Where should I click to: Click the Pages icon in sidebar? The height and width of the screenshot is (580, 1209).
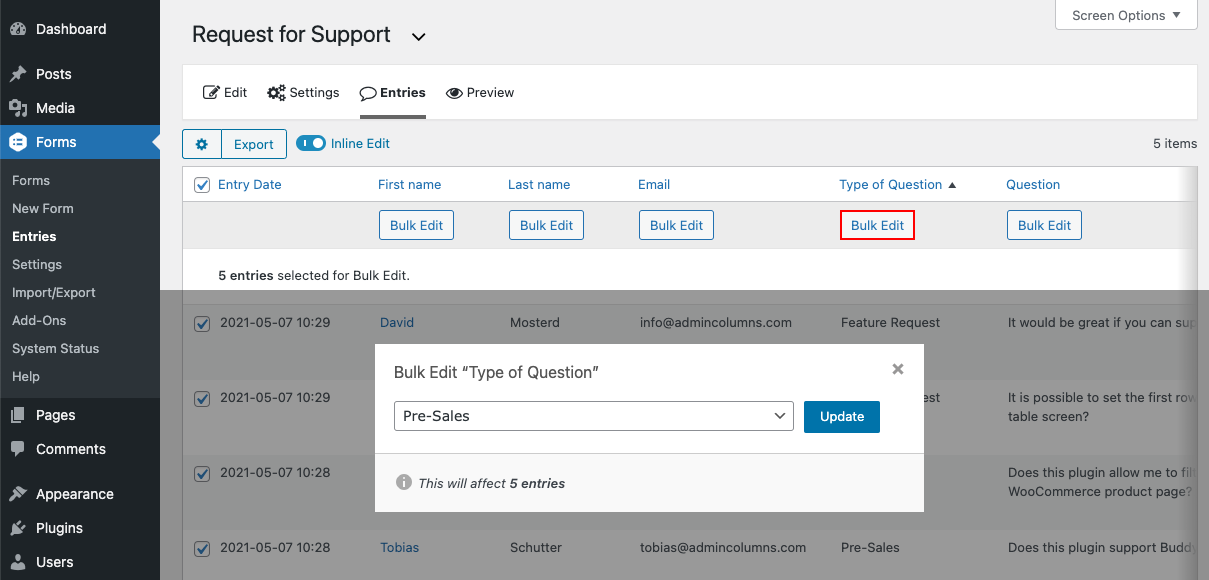coord(18,415)
